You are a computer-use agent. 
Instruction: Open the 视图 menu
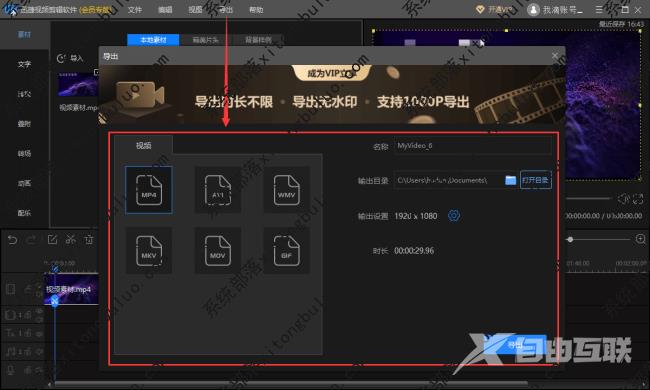[195, 10]
